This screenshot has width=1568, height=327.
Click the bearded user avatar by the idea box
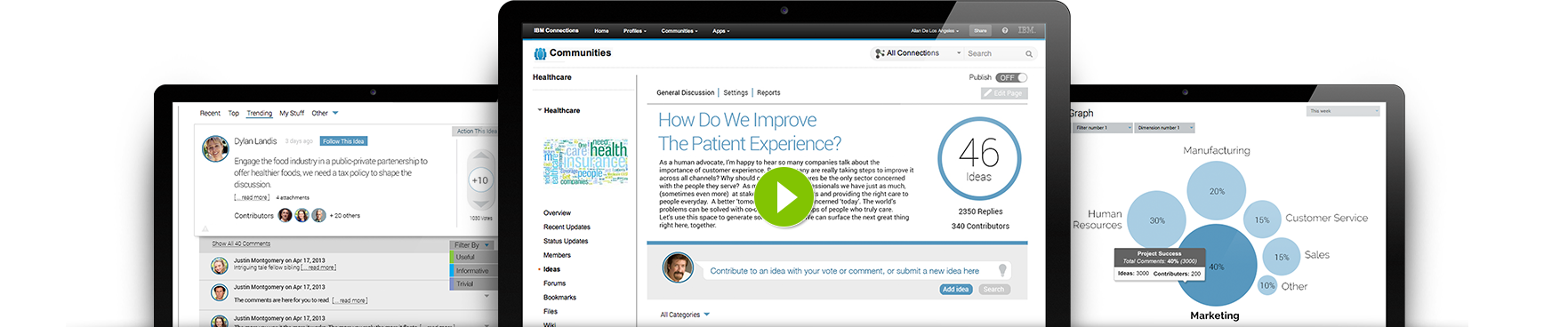click(x=678, y=267)
